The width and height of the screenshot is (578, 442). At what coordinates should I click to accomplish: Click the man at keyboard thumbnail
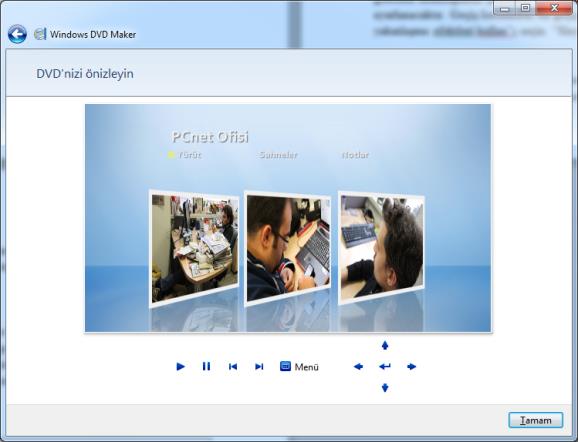coord(382,249)
